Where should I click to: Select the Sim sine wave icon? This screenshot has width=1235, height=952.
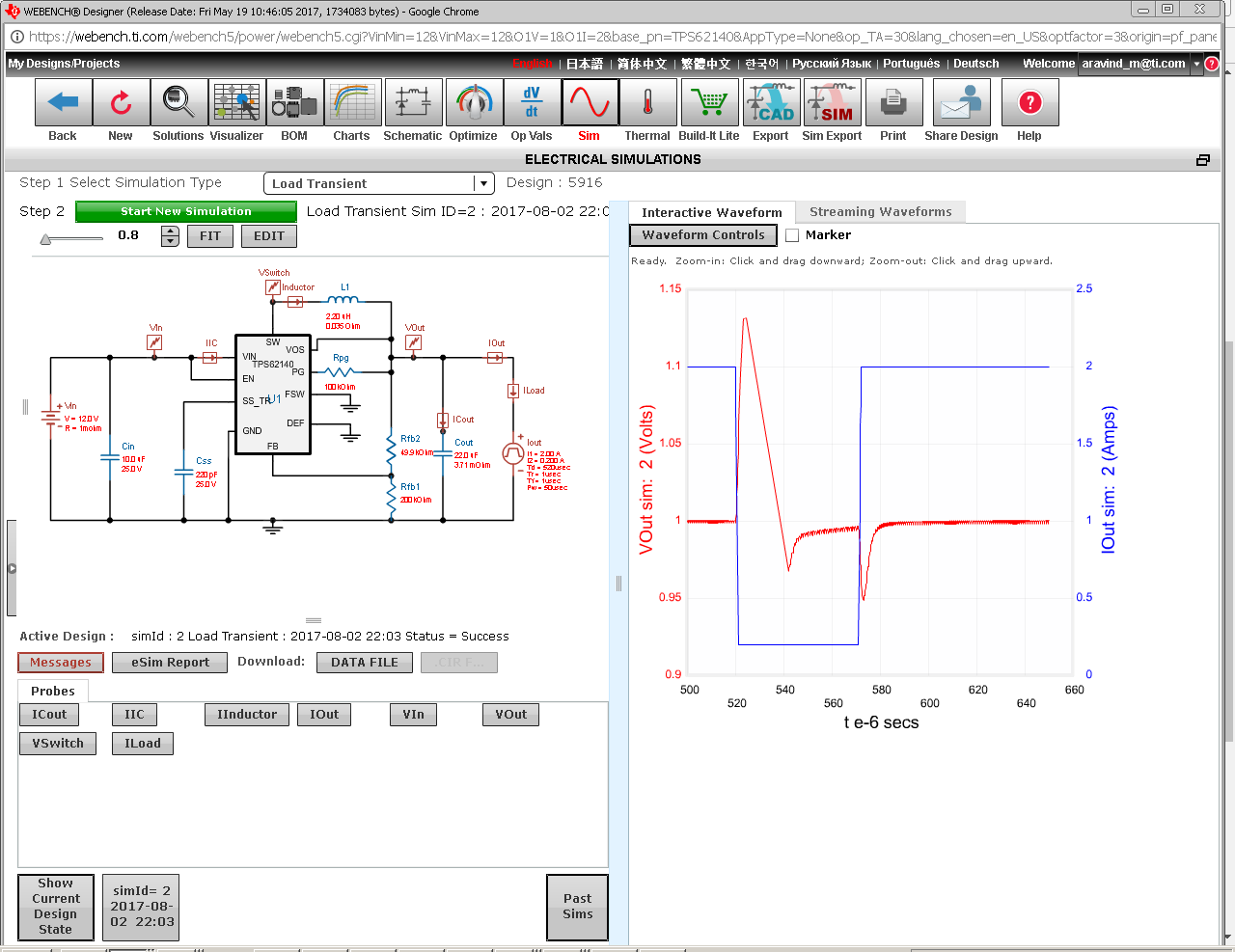590,102
